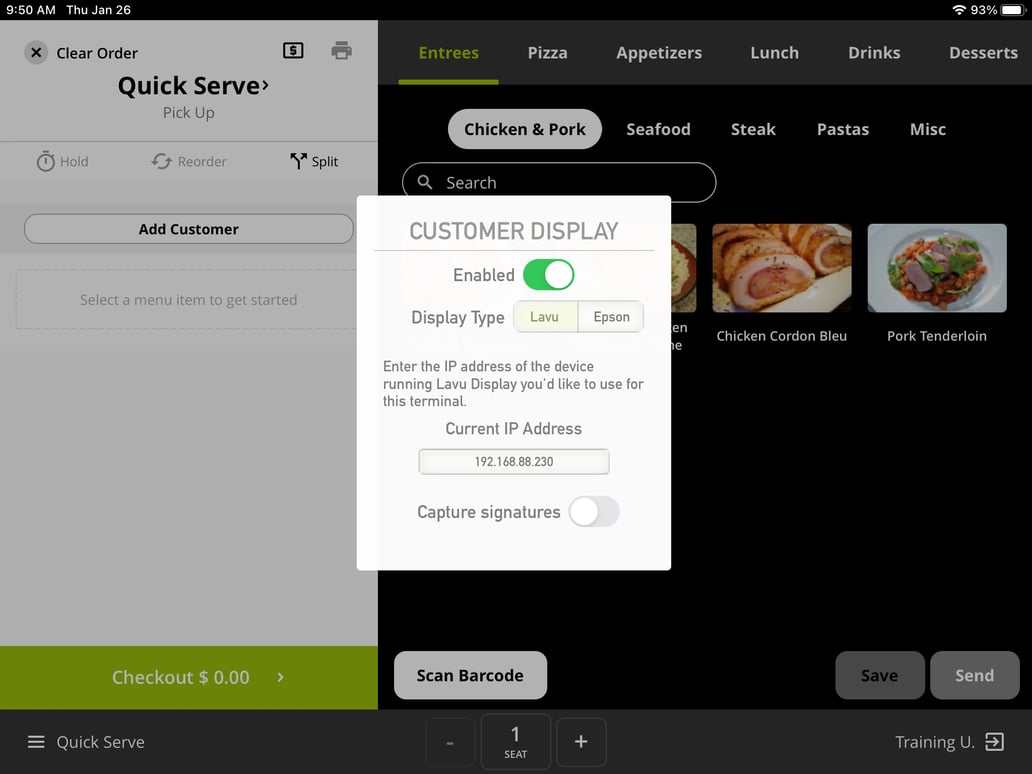The width and height of the screenshot is (1032, 774).
Task: Switch to the Desserts tab
Action: click(x=983, y=52)
